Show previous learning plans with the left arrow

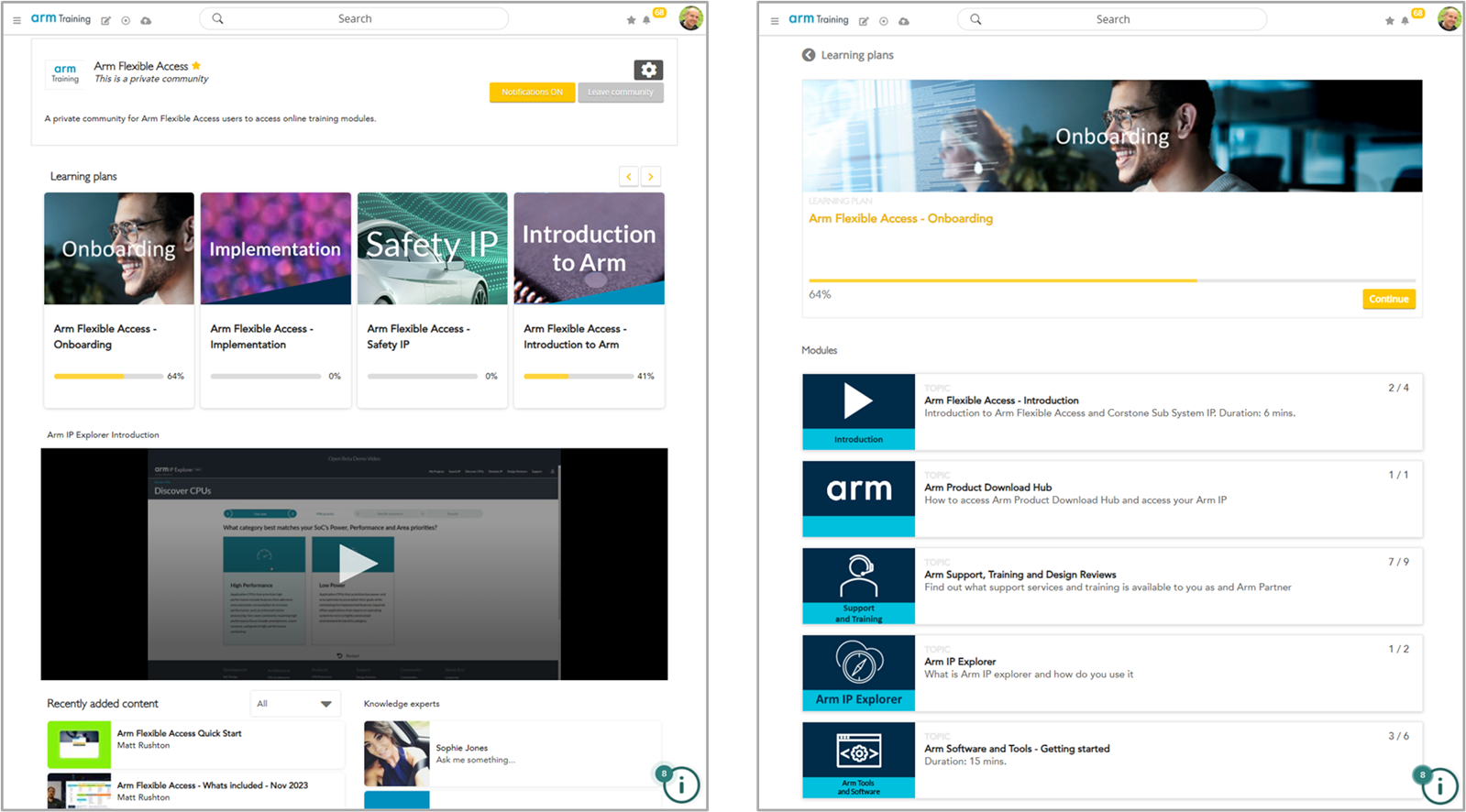coord(629,176)
